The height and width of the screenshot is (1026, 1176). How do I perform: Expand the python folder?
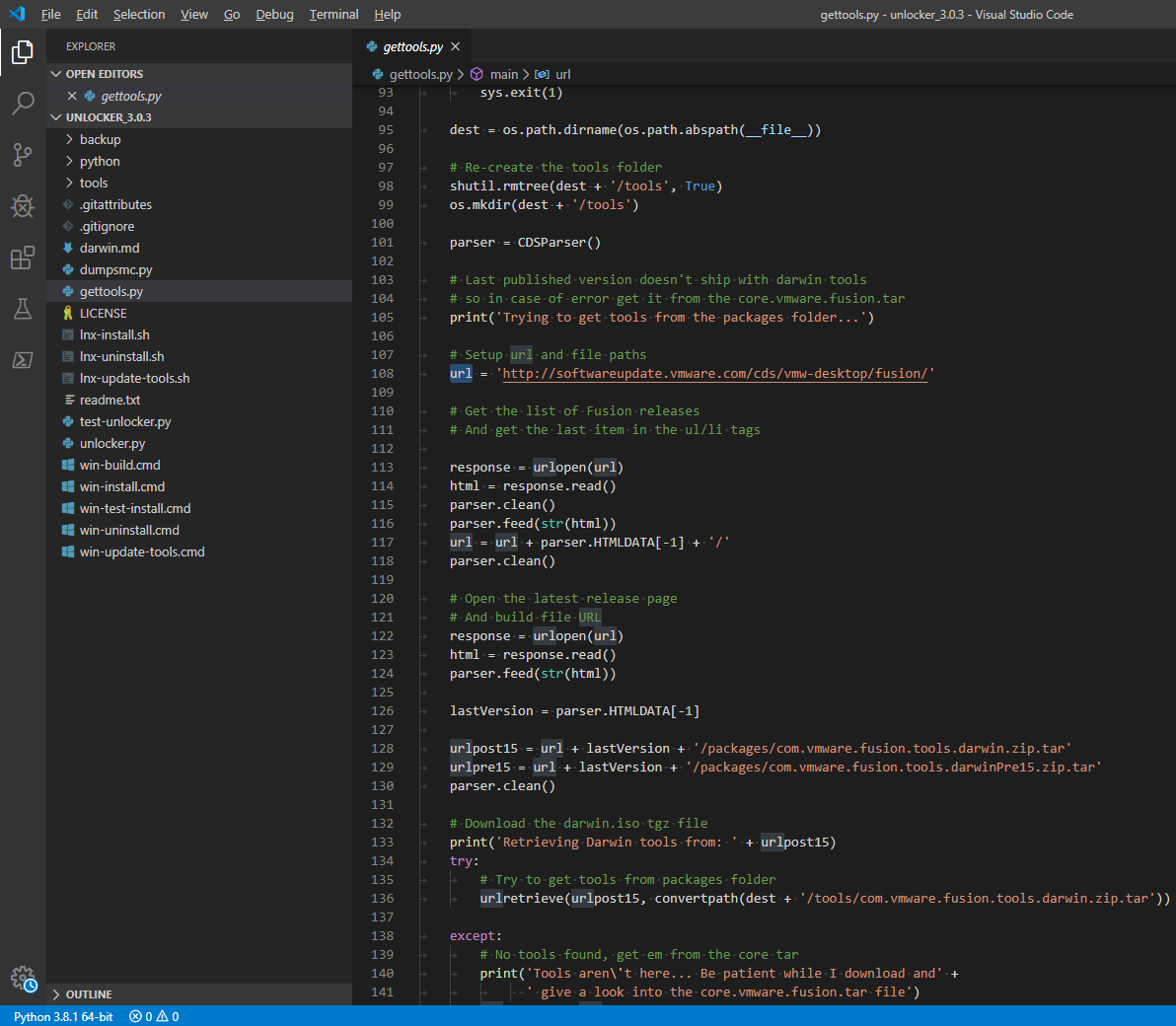[69, 161]
